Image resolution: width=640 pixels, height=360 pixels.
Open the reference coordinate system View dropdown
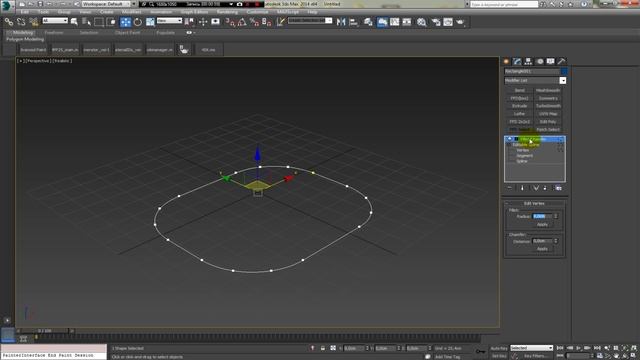tap(169, 20)
